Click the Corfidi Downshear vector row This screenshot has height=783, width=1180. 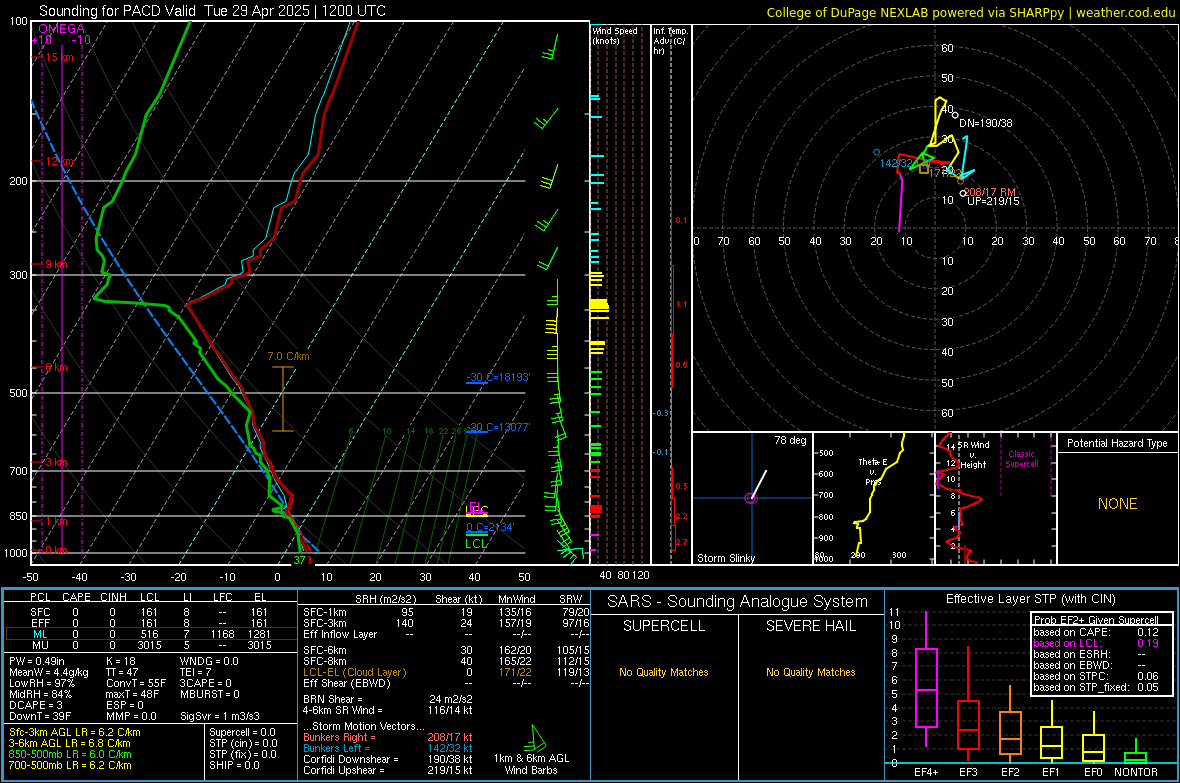388,759
